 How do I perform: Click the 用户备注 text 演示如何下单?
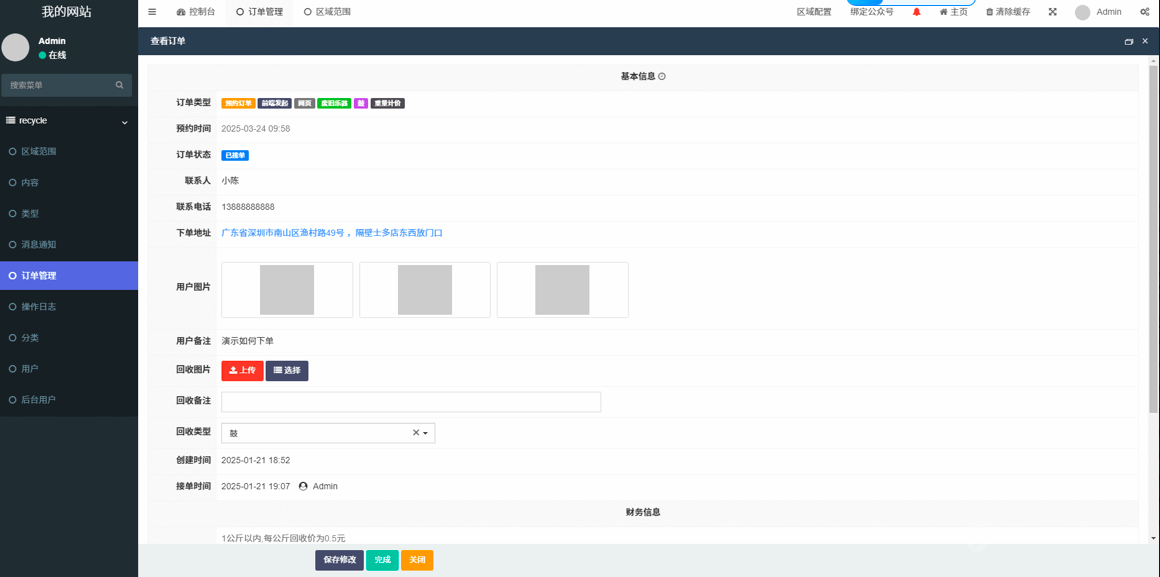coord(248,341)
